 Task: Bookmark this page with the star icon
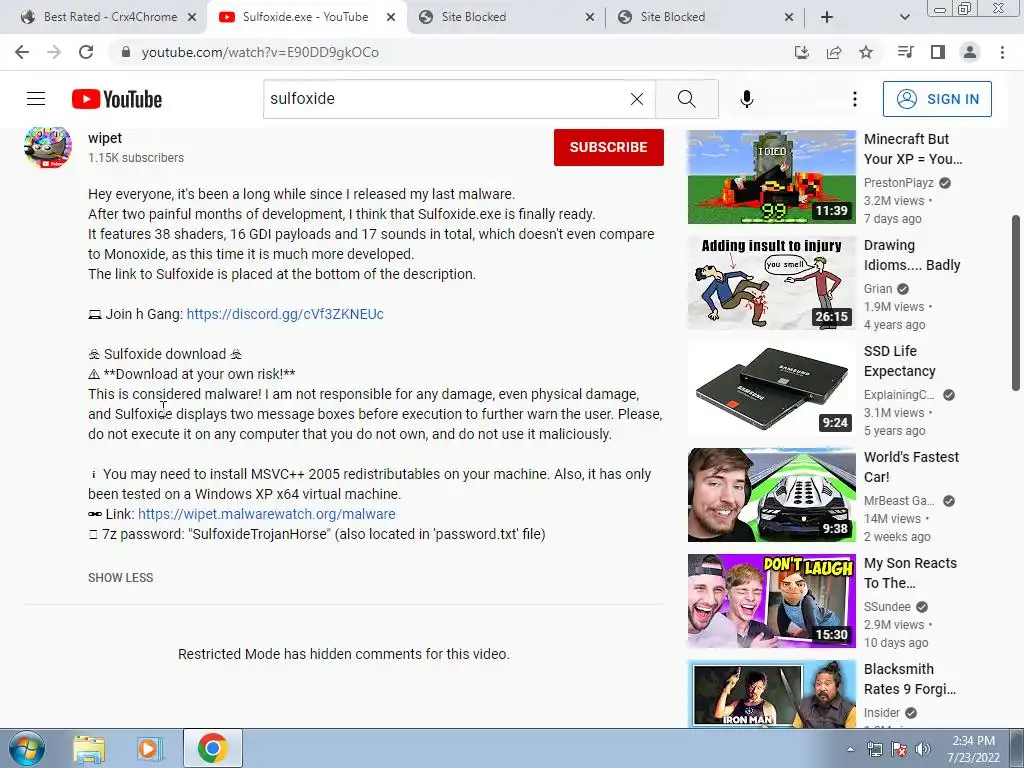tap(866, 52)
